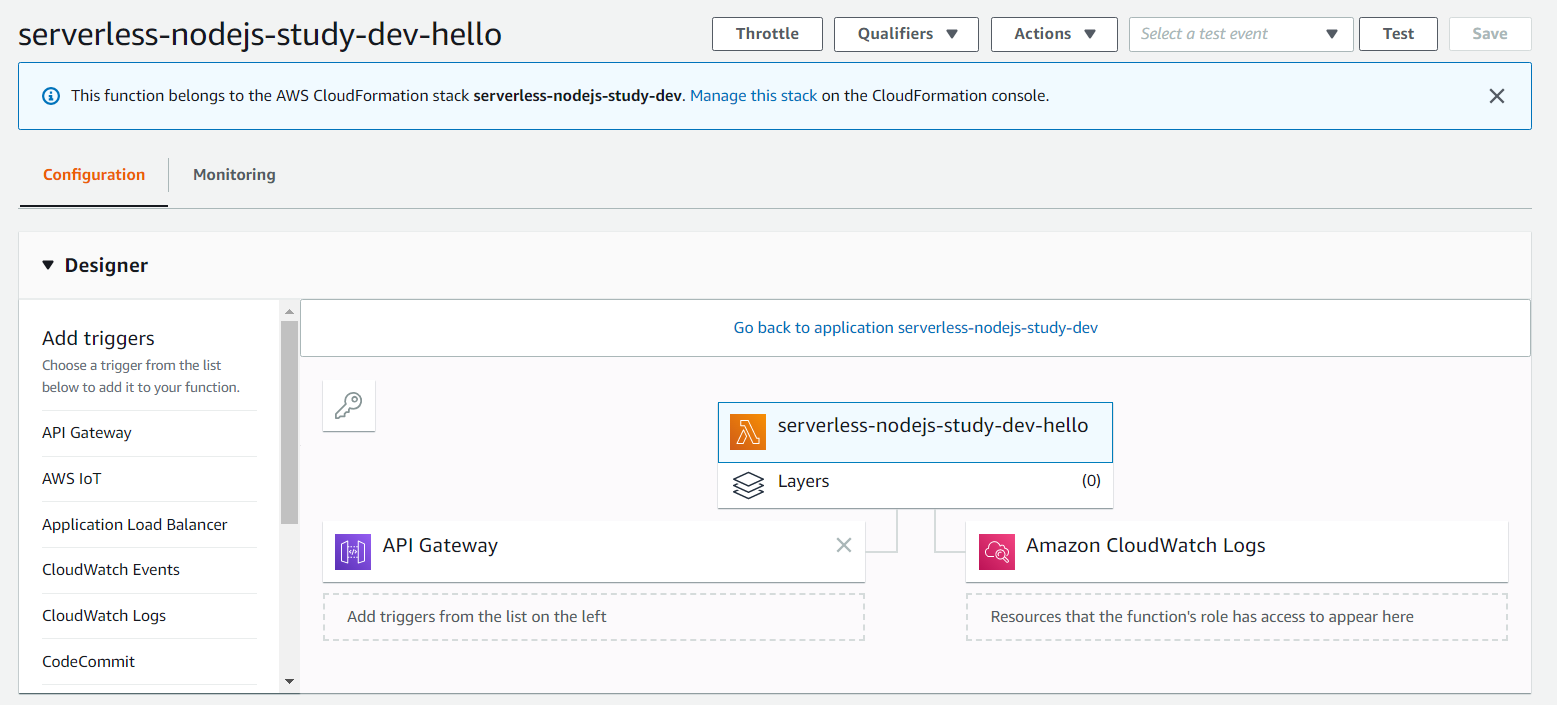
Task: Open the Actions dropdown menu
Action: point(1054,34)
